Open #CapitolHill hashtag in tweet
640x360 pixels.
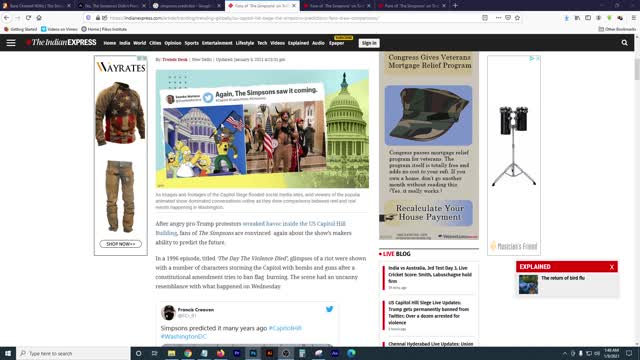click(285, 328)
